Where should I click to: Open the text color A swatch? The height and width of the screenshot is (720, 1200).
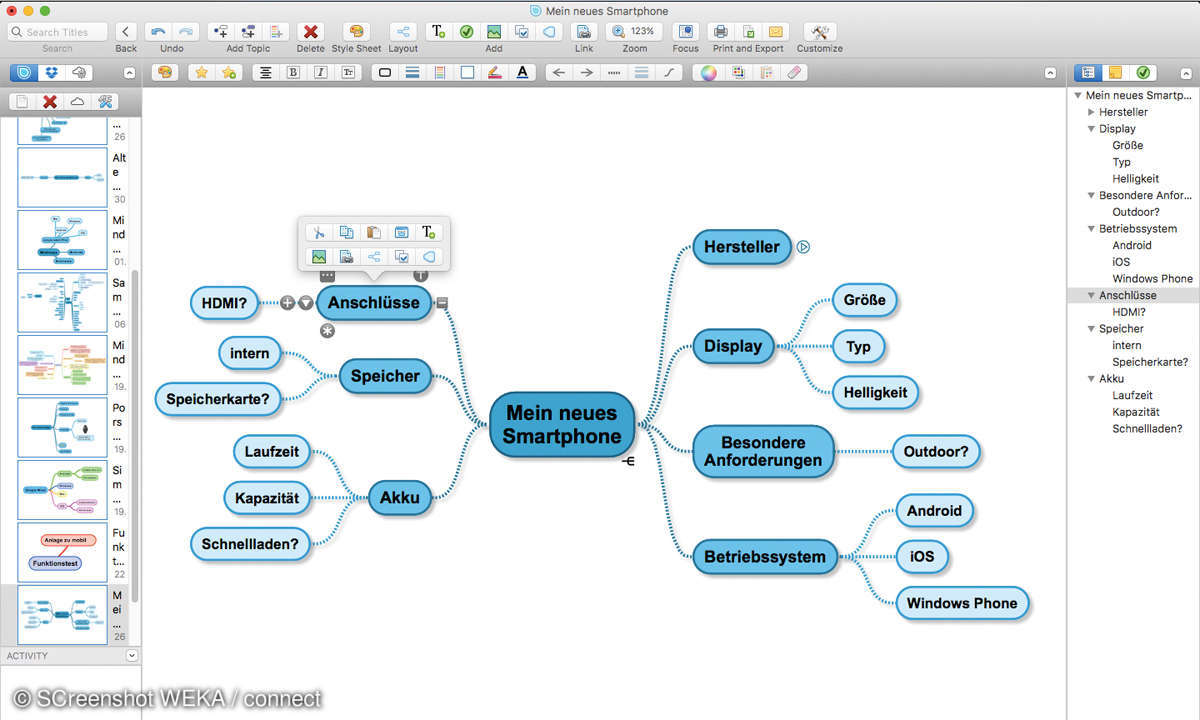[522, 72]
